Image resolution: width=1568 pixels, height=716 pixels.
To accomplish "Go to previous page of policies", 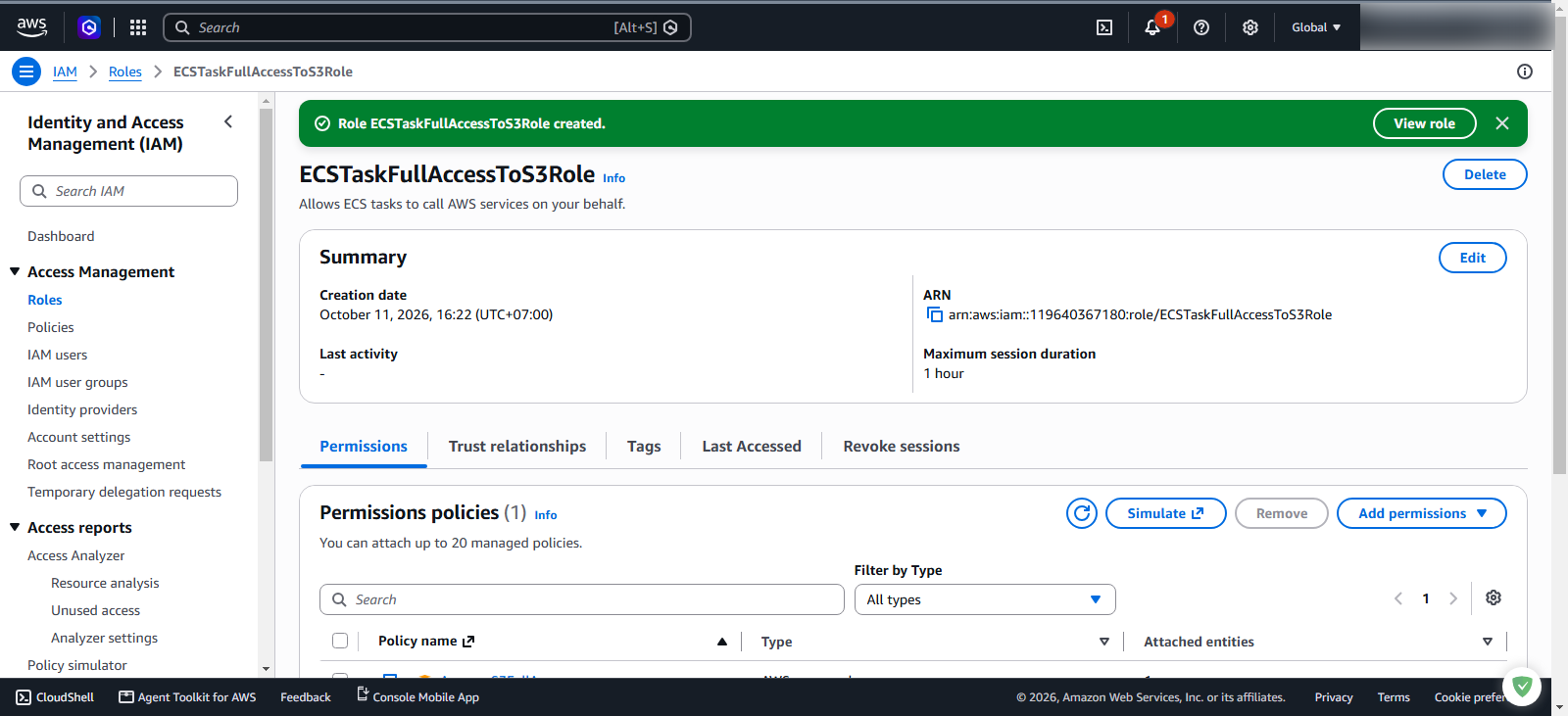I will point(1398,598).
